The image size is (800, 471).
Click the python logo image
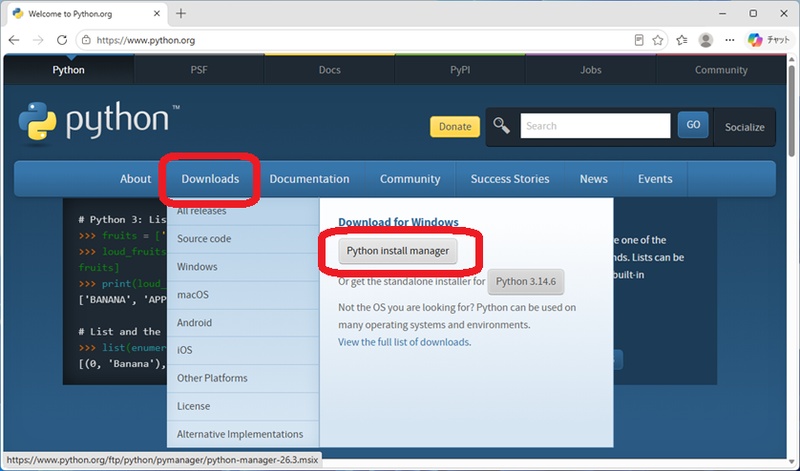coord(99,122)
